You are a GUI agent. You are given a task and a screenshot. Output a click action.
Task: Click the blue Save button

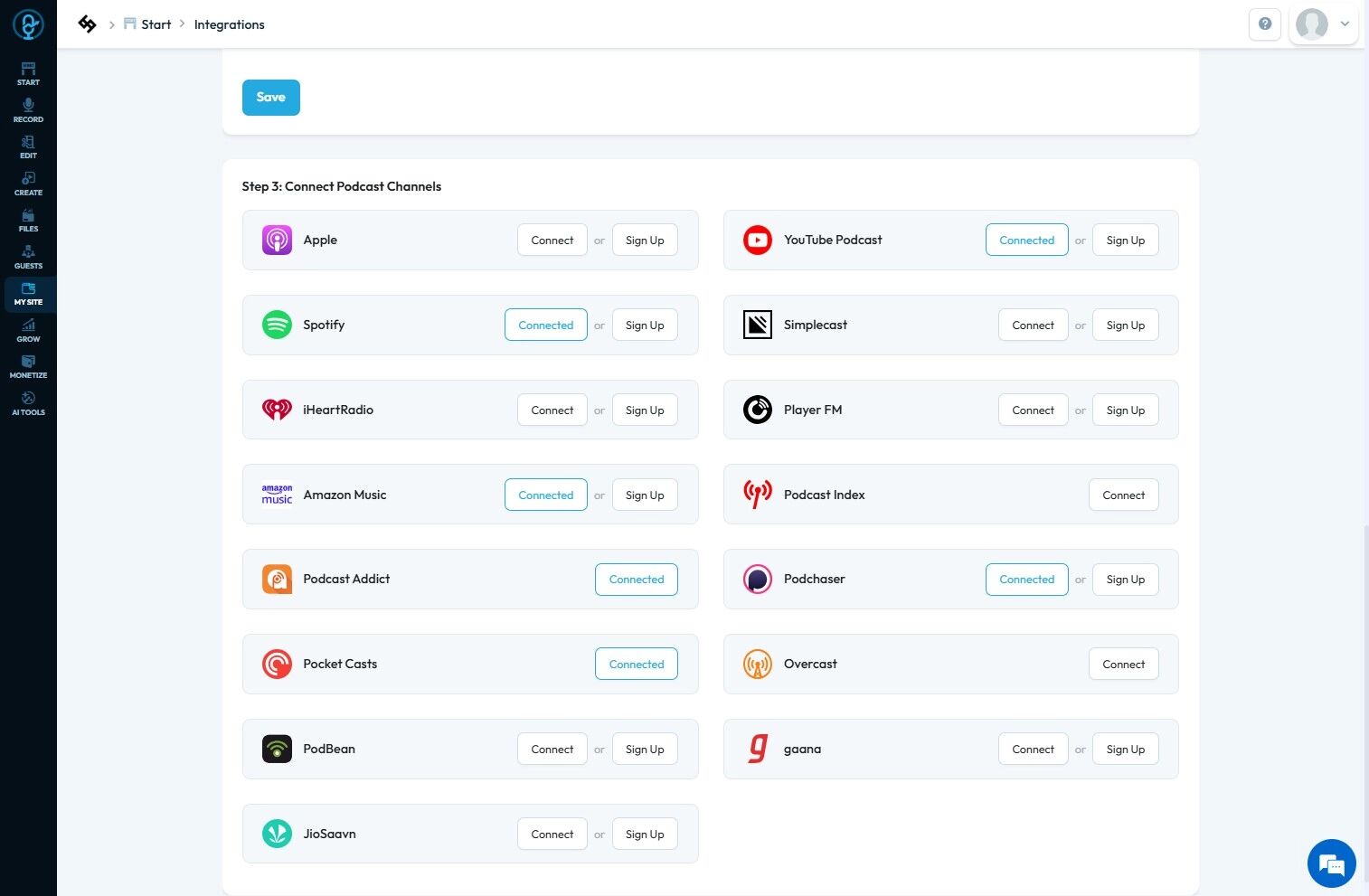(x=271, y=98)
